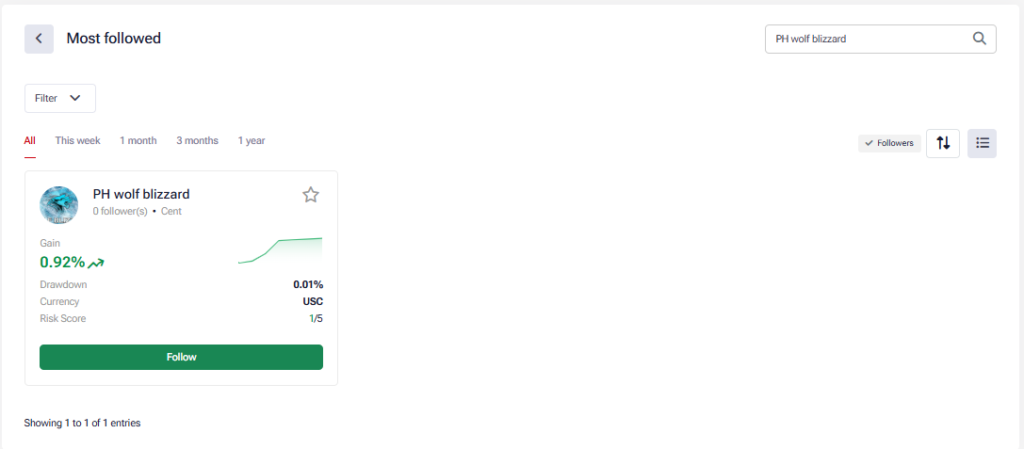
Task: Click the search magnifier icon
Action: tap(979, 39)
